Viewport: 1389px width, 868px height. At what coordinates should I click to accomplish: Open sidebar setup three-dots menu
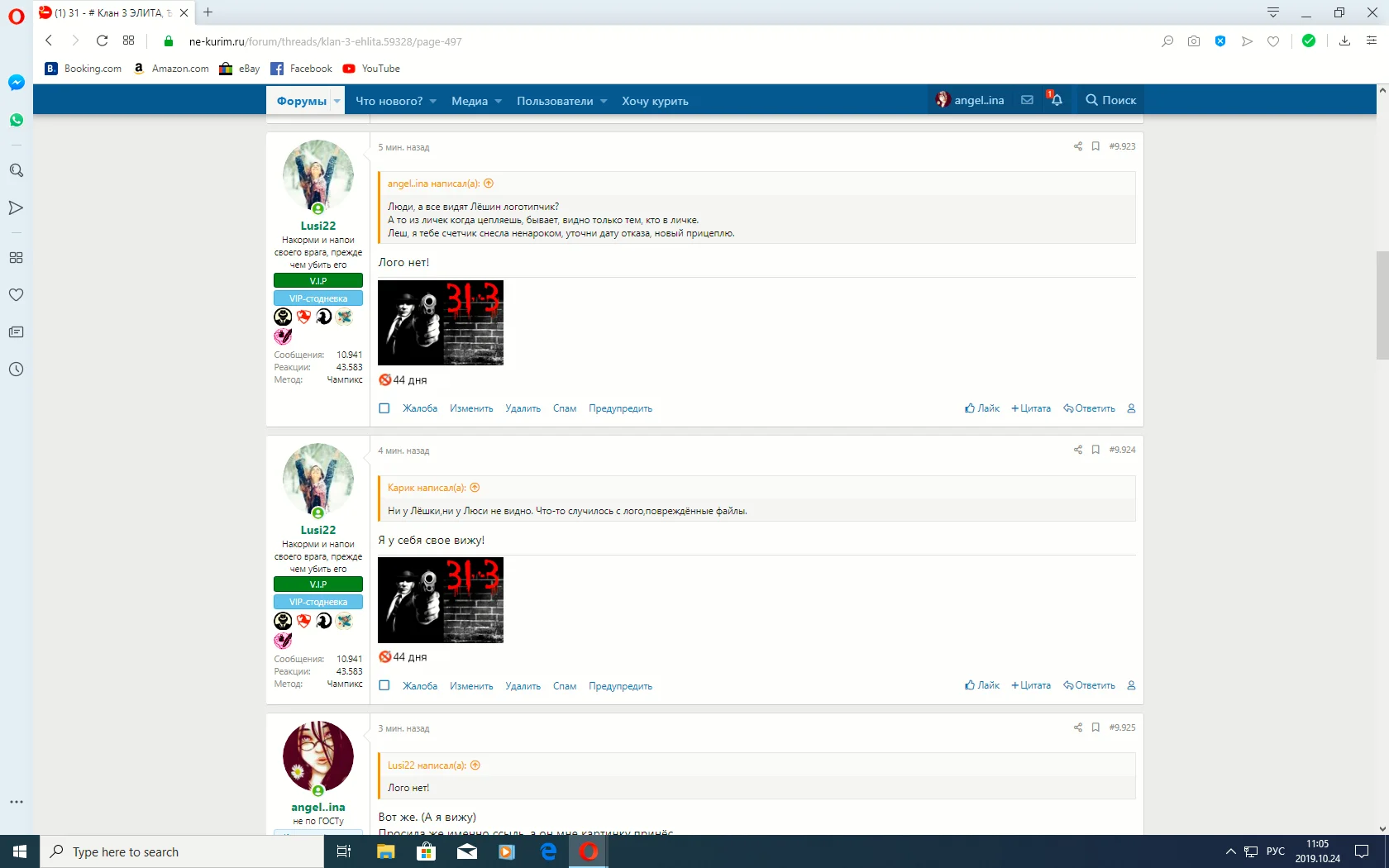click(16, 802)
